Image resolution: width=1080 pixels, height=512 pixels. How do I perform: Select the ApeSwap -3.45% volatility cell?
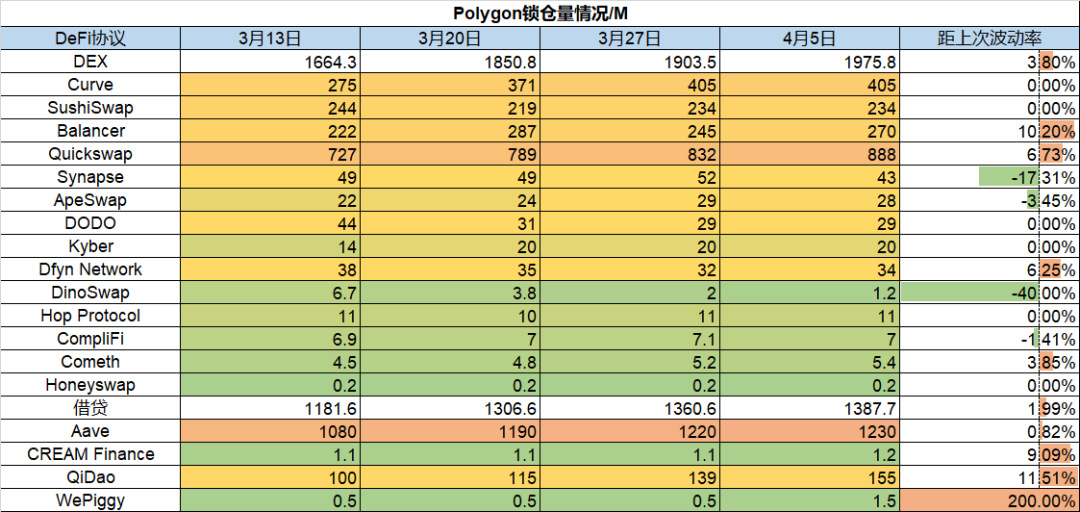pos(989,201)
